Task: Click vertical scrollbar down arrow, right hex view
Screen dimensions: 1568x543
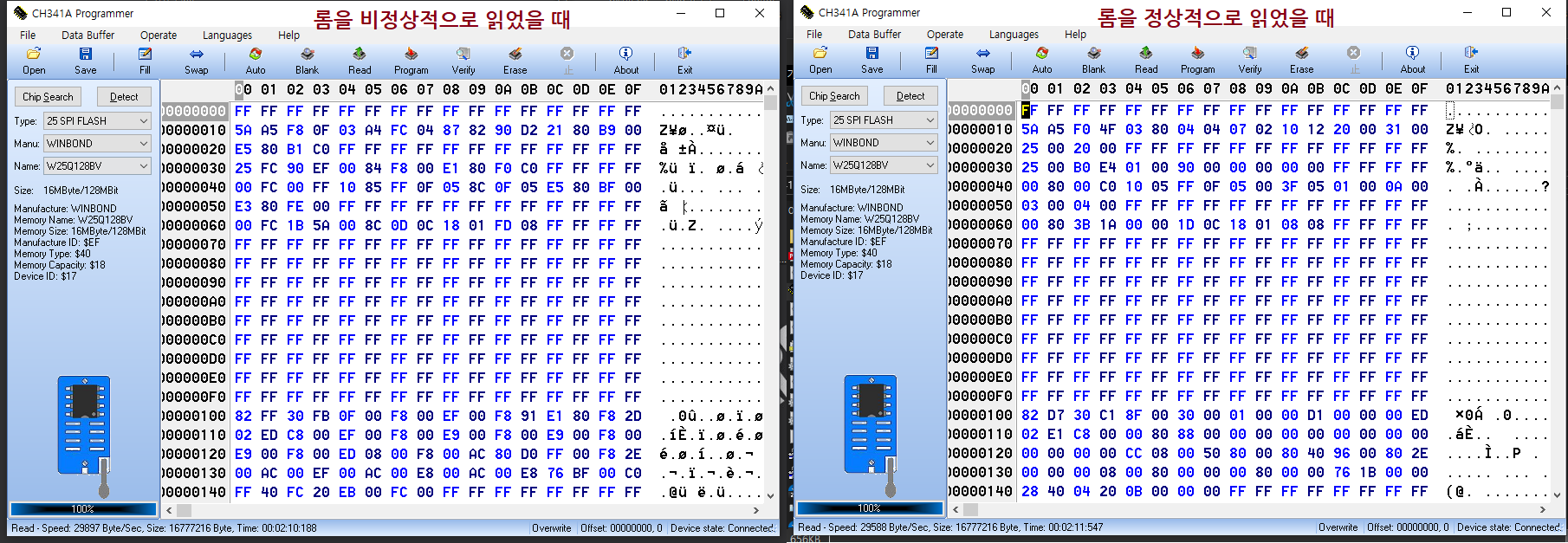Action: 1557,495
